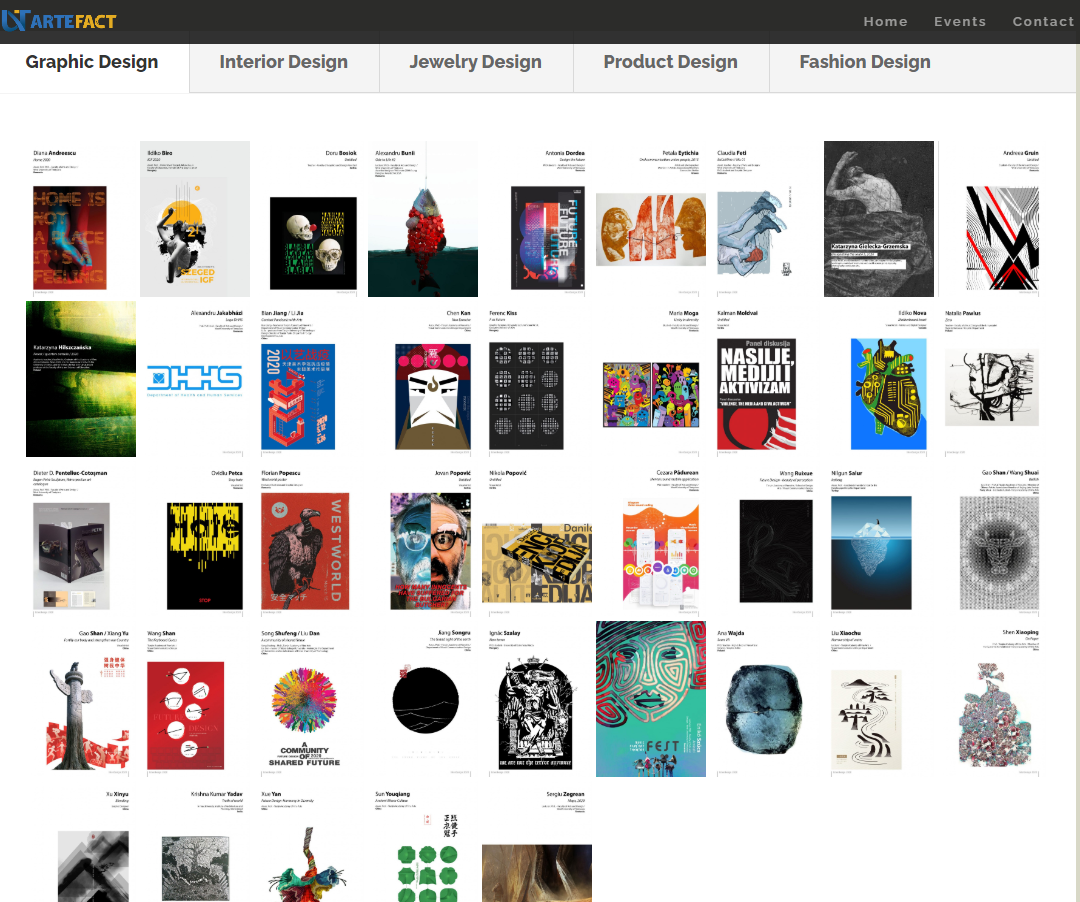Open the Fashion Design tab

coord(864,62)
